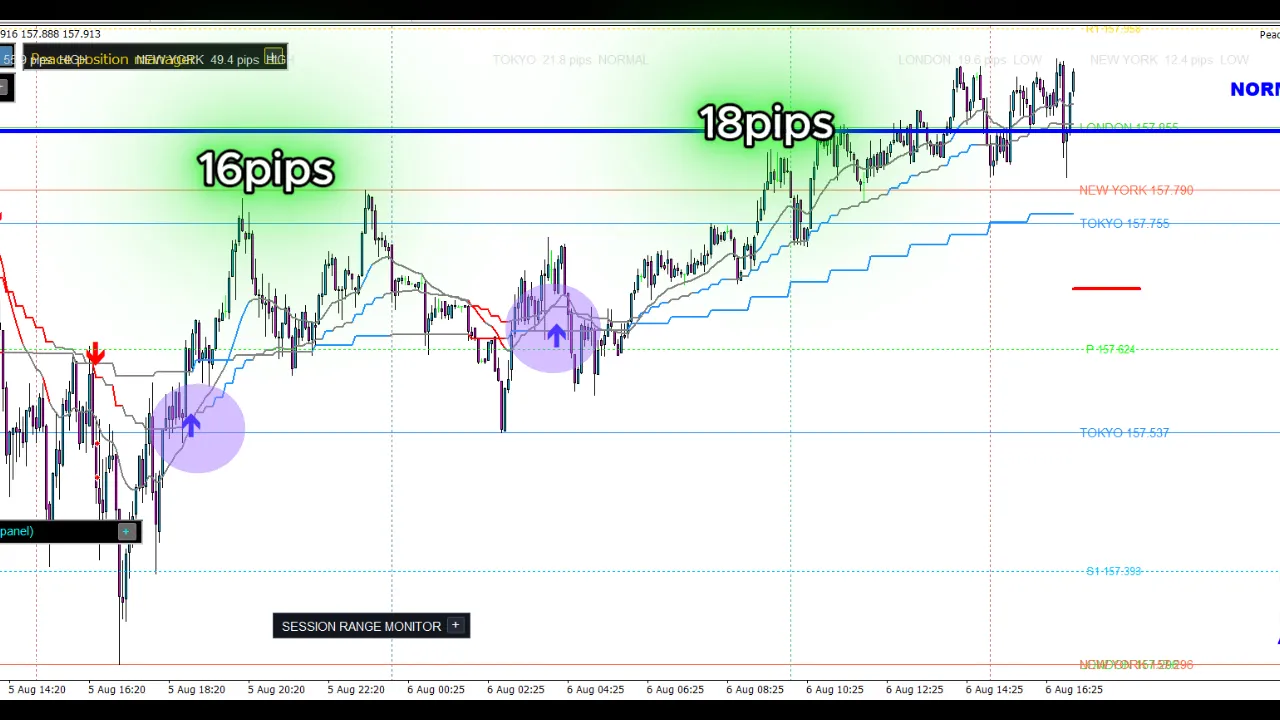Click the first blue up arrow buy signal
This screenshot has width=1280, height=720.
(190, 425)
